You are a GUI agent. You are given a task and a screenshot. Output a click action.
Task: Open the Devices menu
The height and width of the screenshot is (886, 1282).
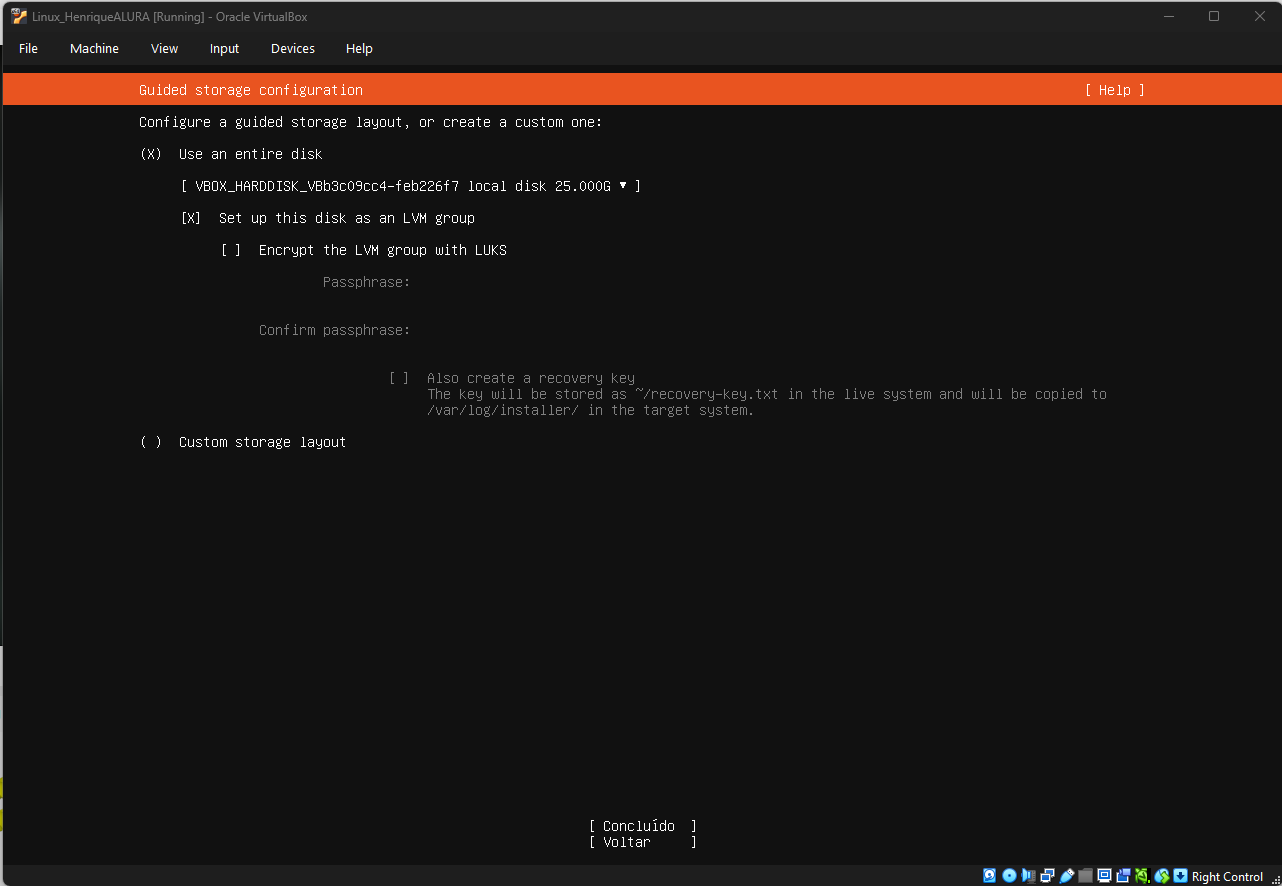292,48
